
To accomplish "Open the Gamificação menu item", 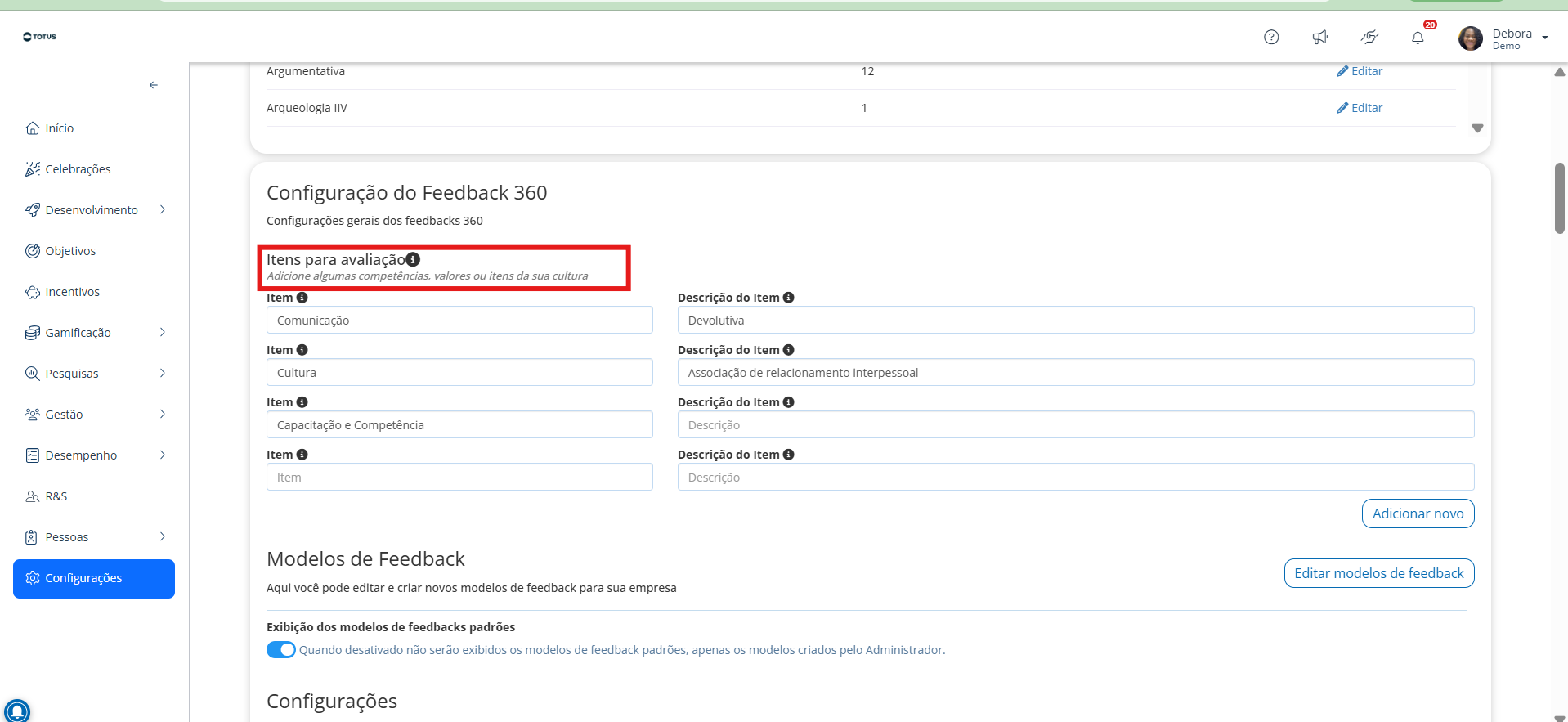I will (78, 333).
